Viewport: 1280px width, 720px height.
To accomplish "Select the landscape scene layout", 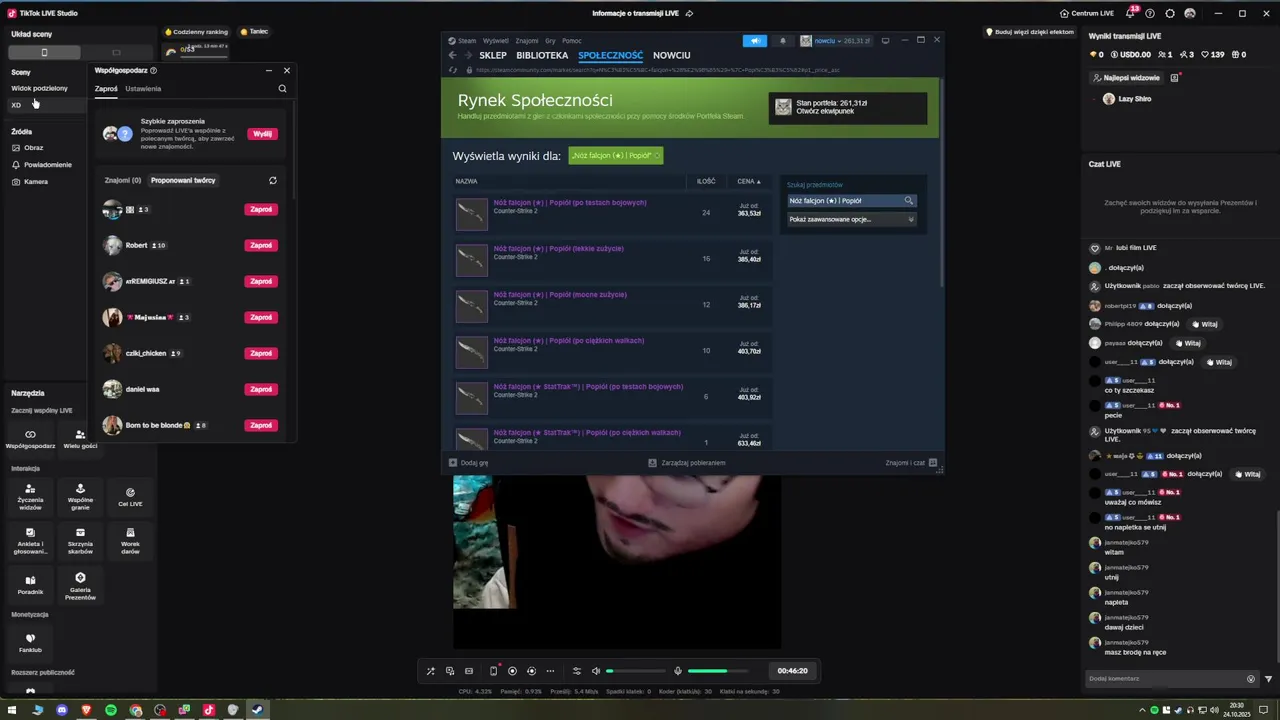I will coord(116,52).
